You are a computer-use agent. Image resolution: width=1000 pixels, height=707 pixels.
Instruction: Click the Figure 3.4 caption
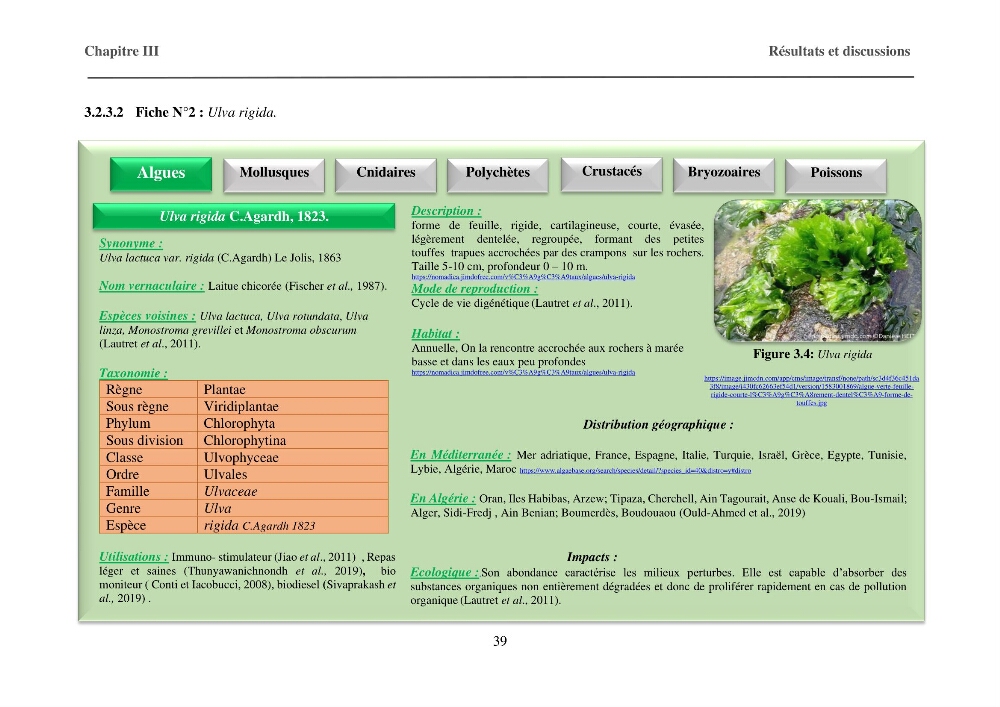[812, 354]
